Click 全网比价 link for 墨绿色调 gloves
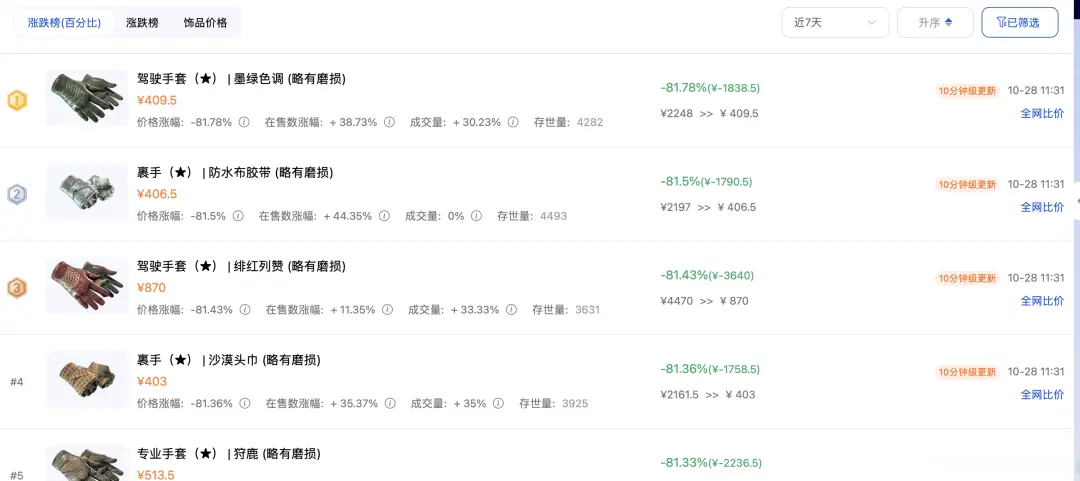This screenshot has height=481, width=1080. coord(1042,113)
